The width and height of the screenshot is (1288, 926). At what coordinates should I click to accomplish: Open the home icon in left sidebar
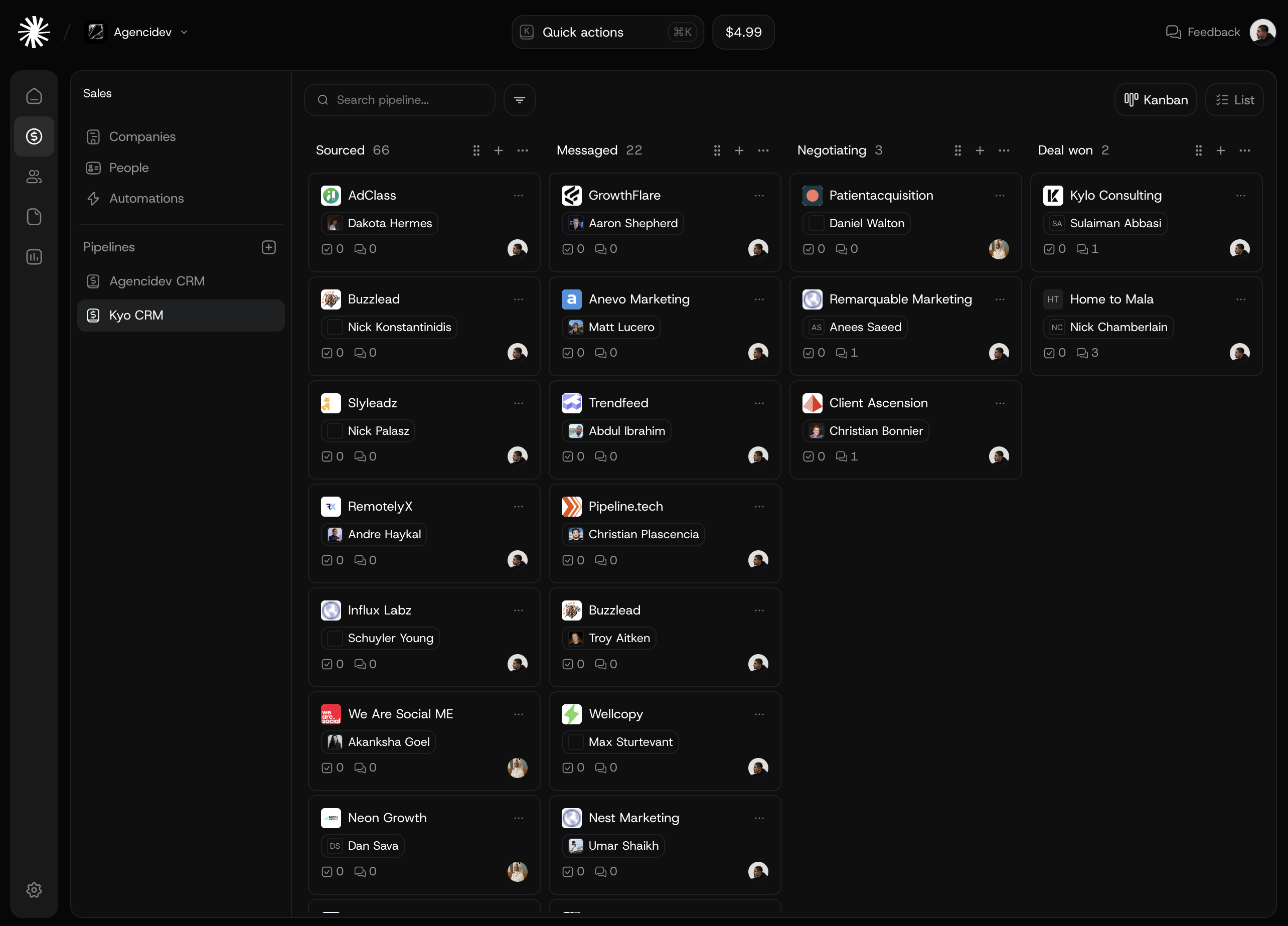(34, 96)
